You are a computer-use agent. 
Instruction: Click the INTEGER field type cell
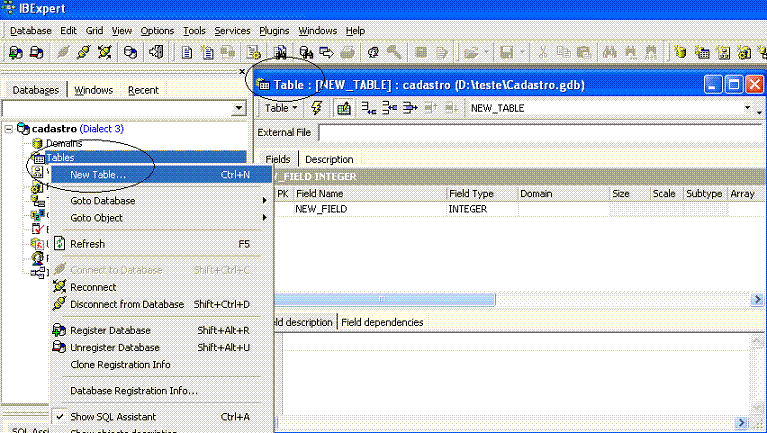tap(482, 209)
